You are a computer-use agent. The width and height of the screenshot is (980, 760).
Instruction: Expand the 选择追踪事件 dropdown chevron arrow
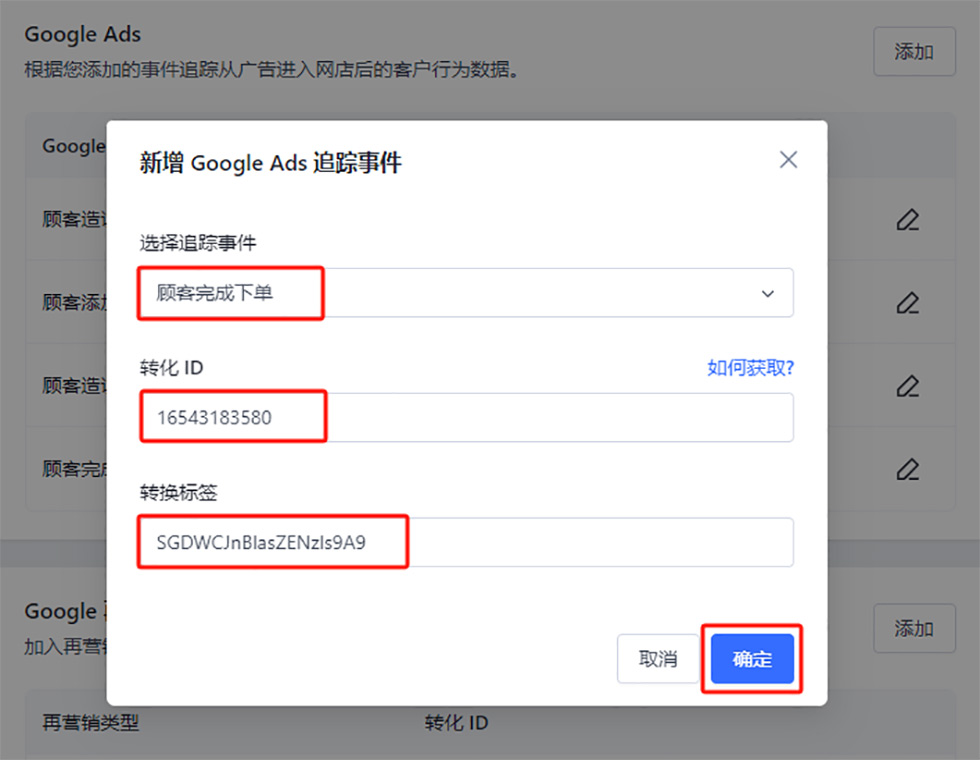tap(768, 294)
